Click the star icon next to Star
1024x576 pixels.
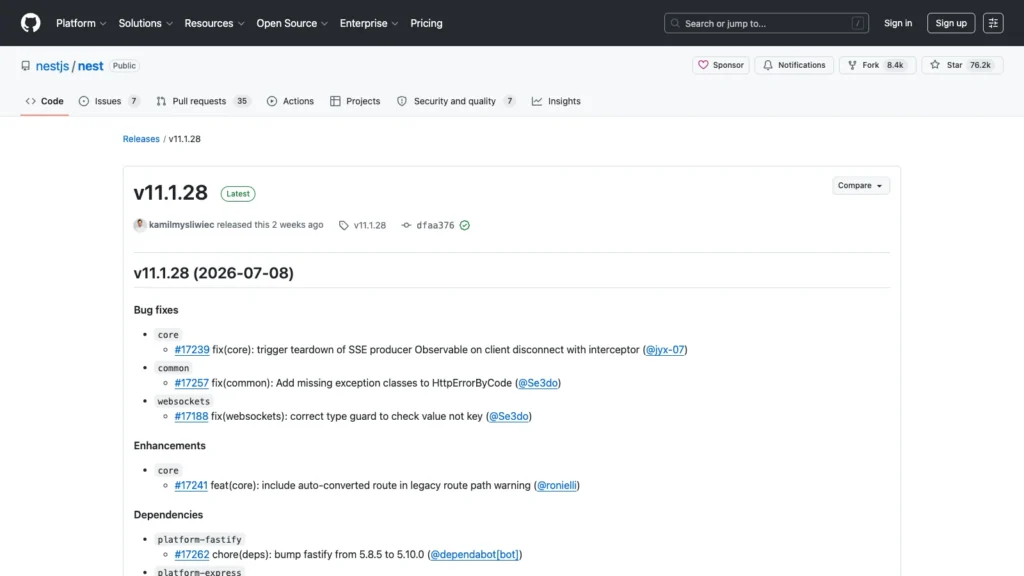pyautogui.click(x=935, y=65)
